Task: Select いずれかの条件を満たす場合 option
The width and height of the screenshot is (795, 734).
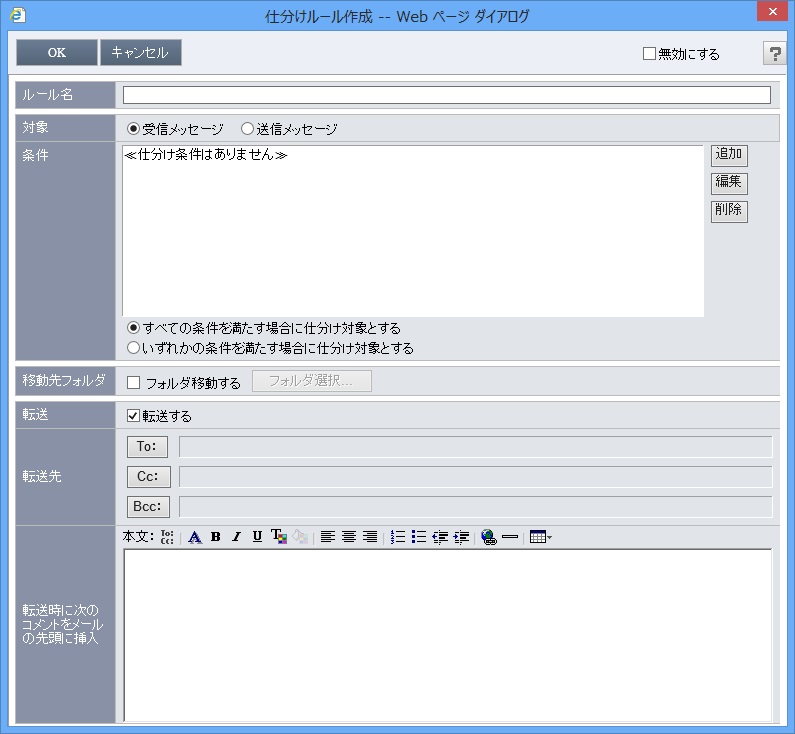Action: coord(134,348)
